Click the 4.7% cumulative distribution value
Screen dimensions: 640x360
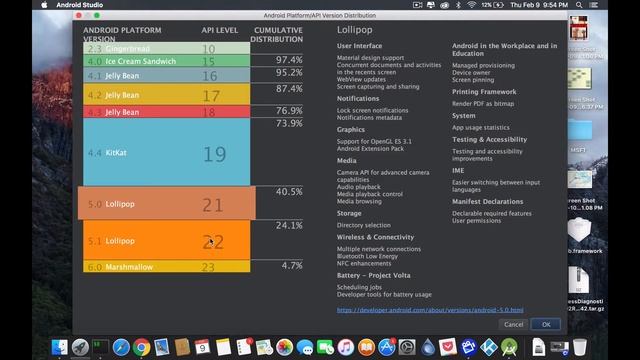(292, 266)
